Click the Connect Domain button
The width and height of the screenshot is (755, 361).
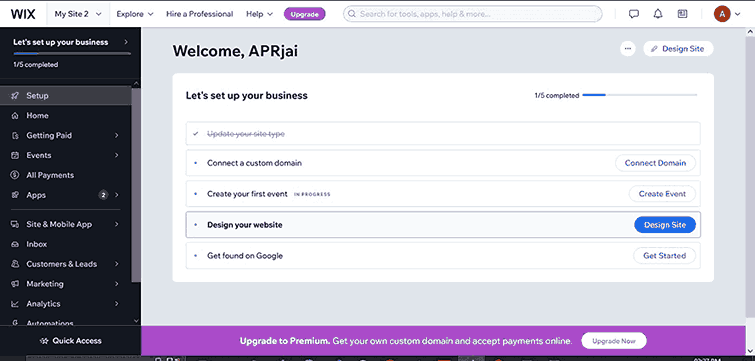[x=655, y=163]
